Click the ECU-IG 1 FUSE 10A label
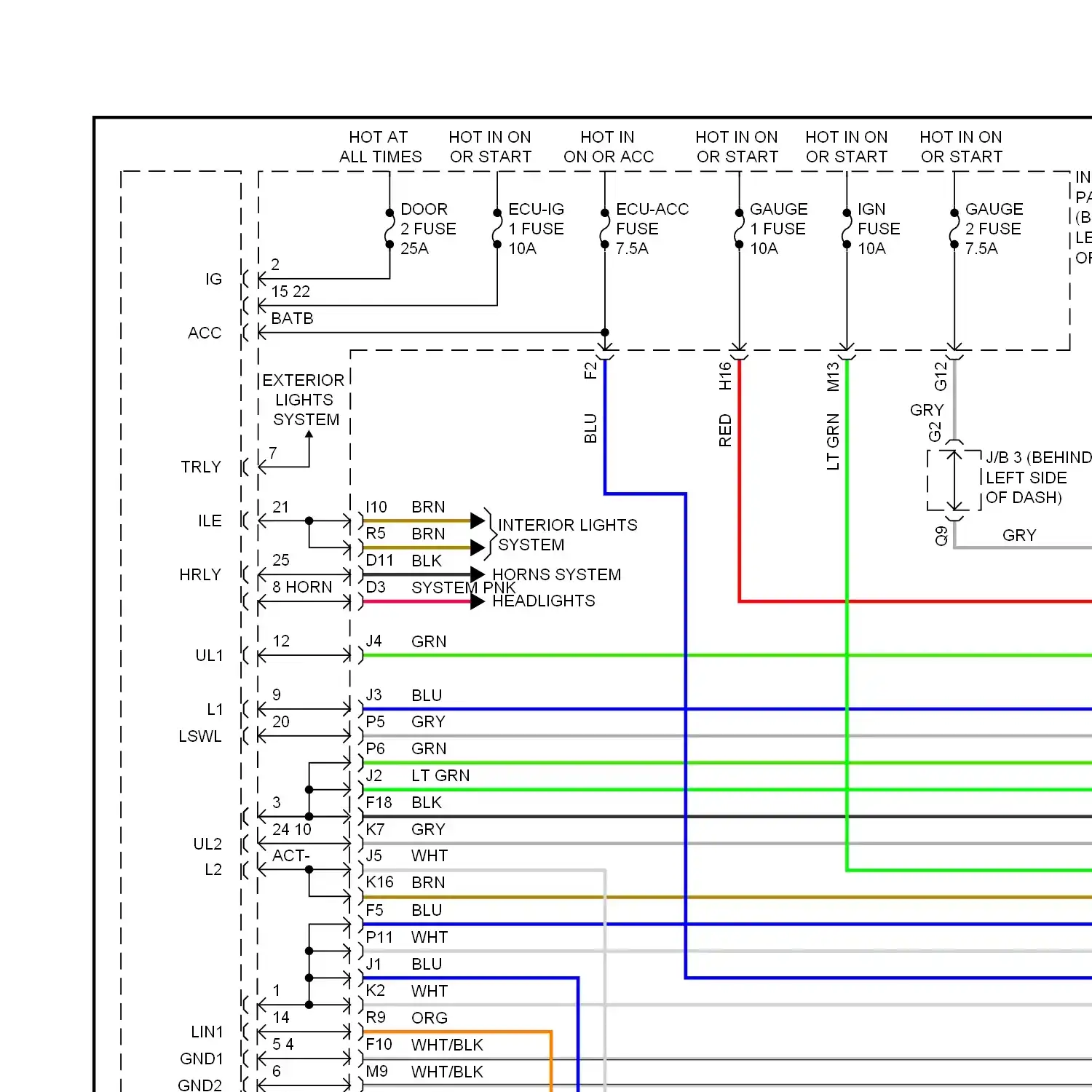1092x1092 pixels. (536, 229)
